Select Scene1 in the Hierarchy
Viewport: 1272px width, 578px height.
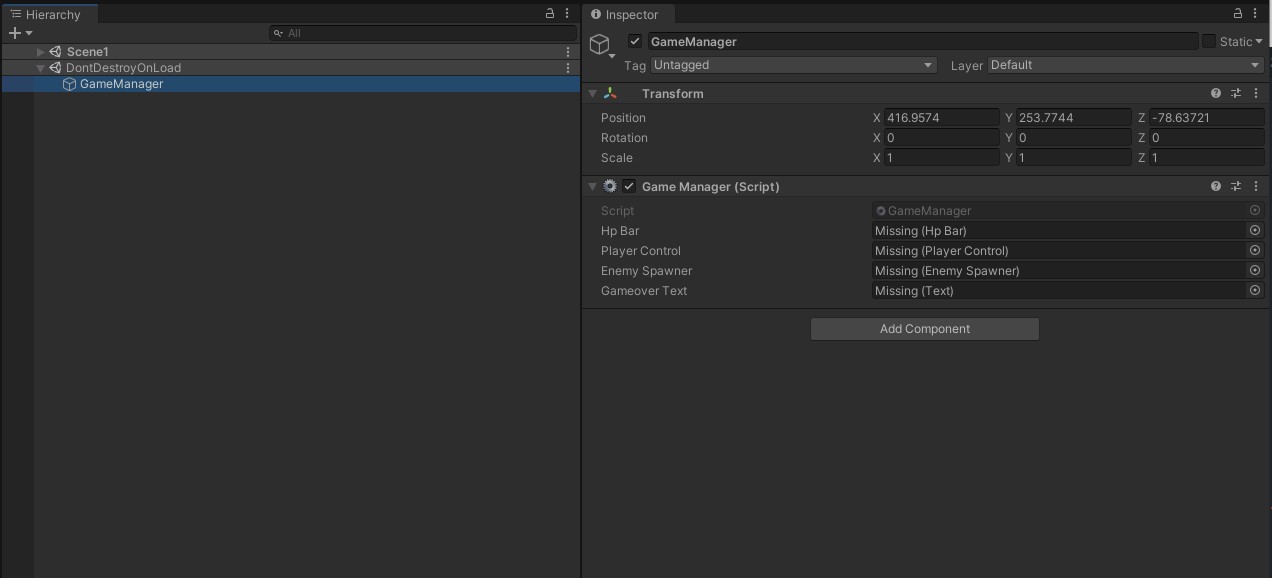point(88,51)
